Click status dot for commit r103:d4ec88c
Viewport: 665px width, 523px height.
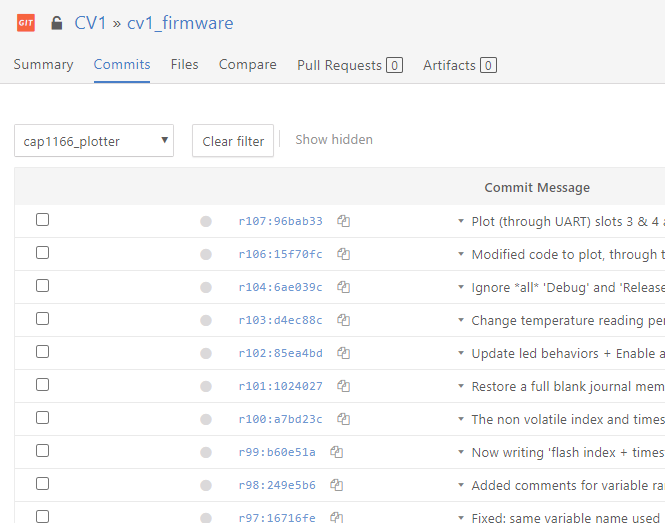(206, 320)
